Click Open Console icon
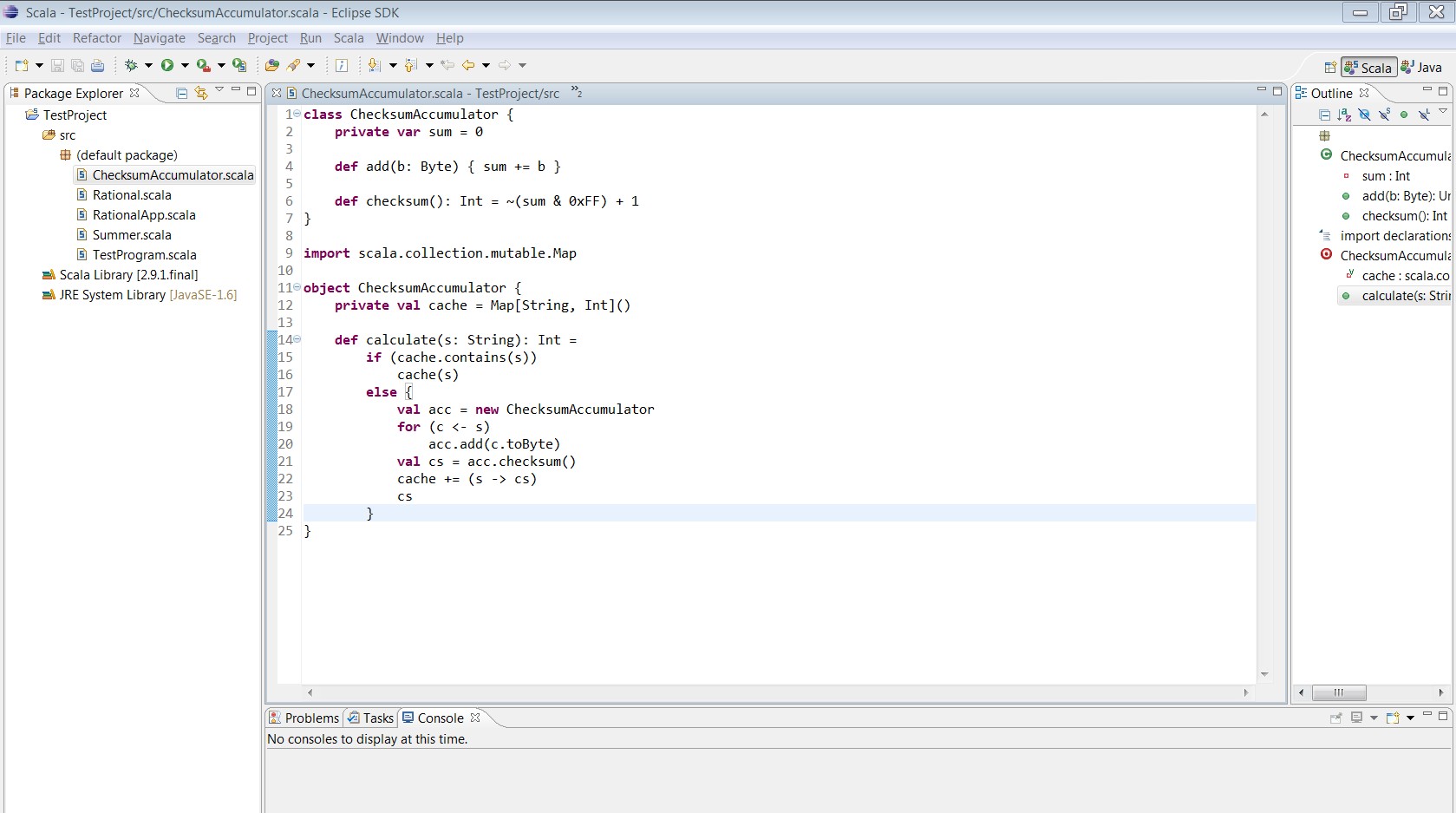This screenshot has width=1456, height=813. click(1393, 718)
